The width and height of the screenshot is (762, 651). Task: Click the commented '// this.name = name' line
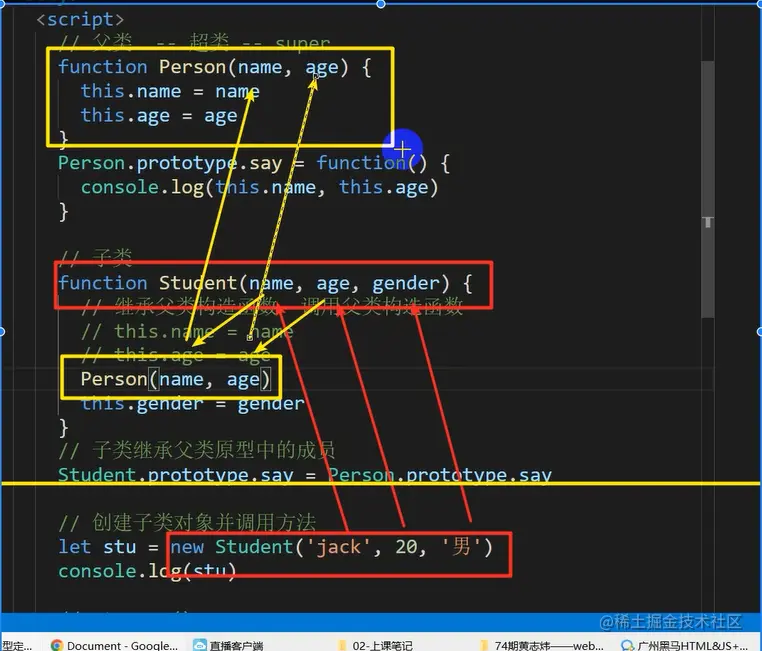point(187,331)
